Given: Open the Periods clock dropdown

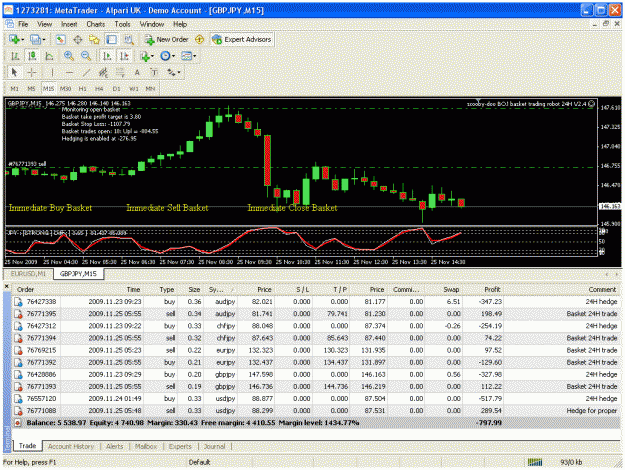Looking at the screenshot, I should pyautogui.click(x=167, y=56).
